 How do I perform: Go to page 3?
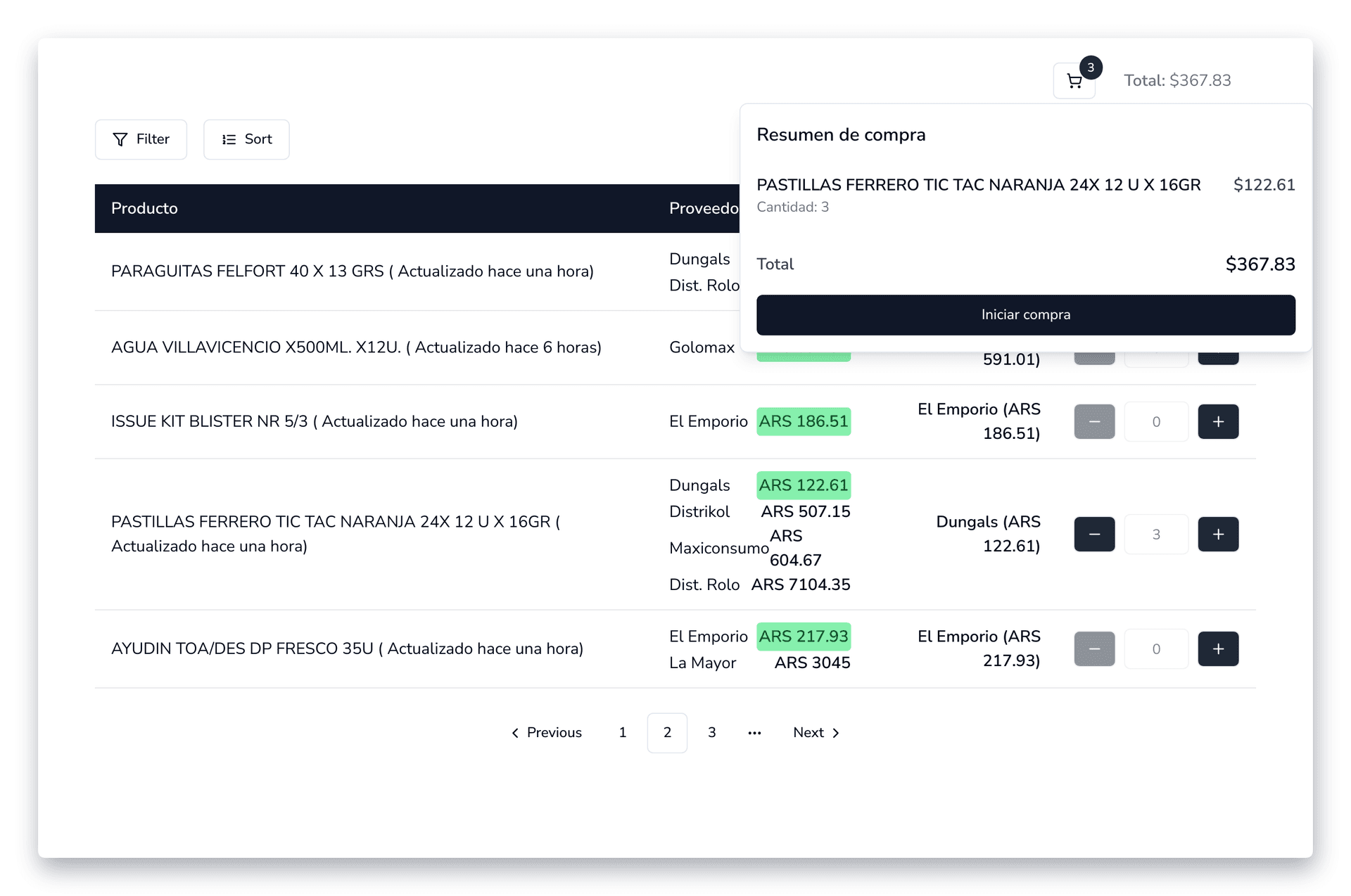[712, 733]
